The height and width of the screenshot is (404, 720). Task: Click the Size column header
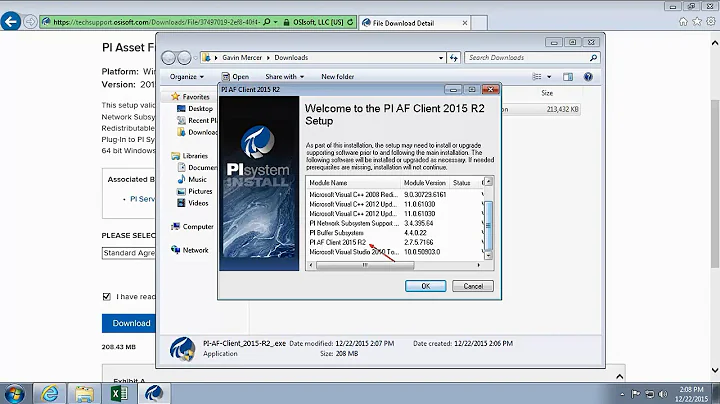coord(547,93)
